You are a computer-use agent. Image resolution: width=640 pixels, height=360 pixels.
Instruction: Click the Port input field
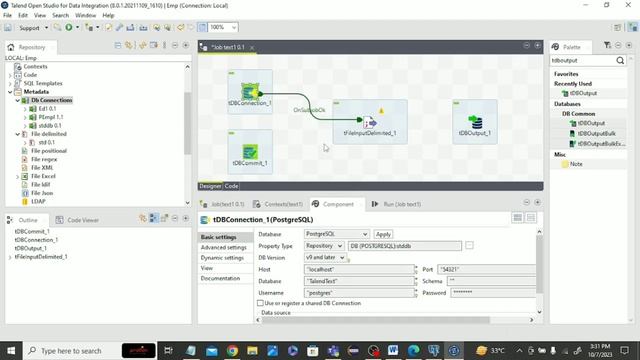pos(487,269)
